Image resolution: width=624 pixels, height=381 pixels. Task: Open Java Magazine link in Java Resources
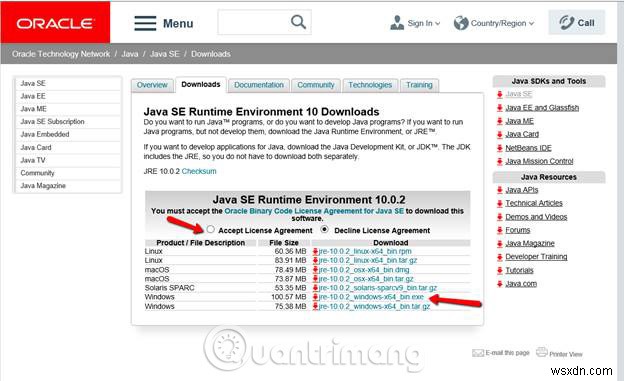pyautogui.click(x=530, y=243)
